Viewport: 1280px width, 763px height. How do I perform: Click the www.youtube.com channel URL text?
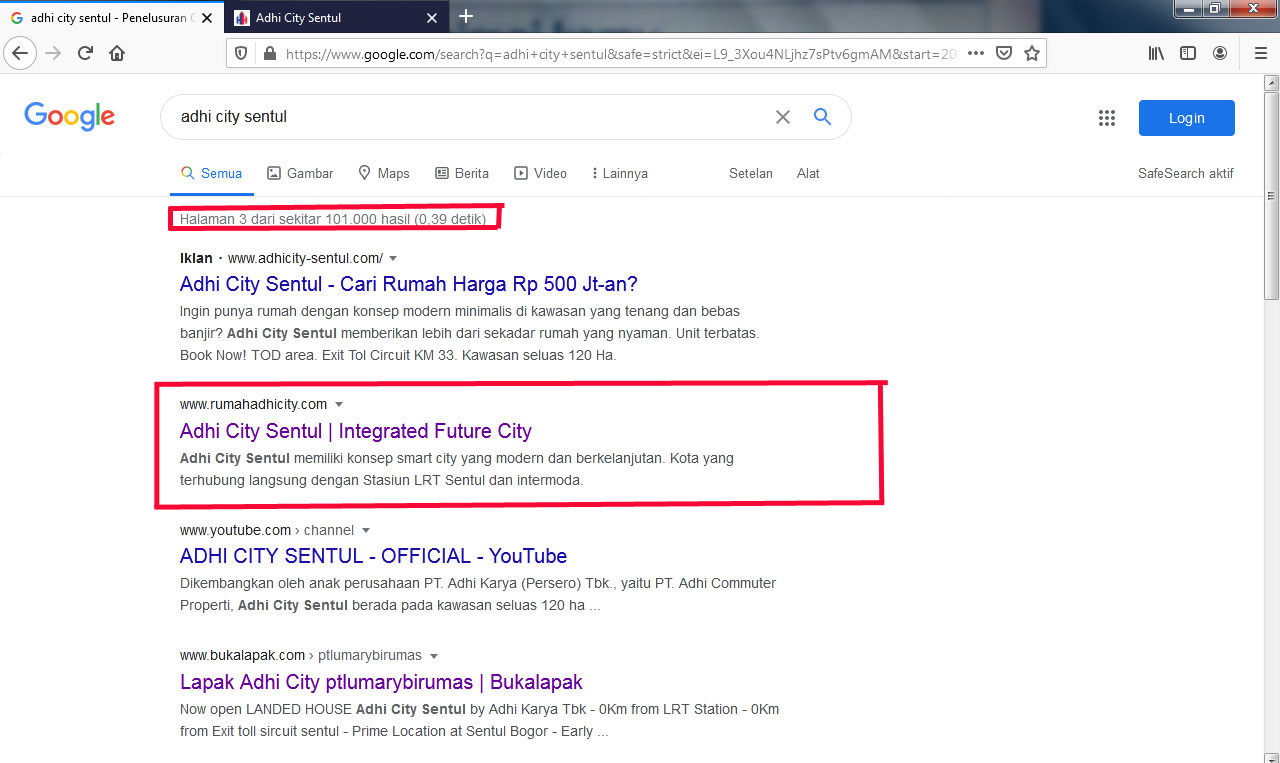point(267,530)
